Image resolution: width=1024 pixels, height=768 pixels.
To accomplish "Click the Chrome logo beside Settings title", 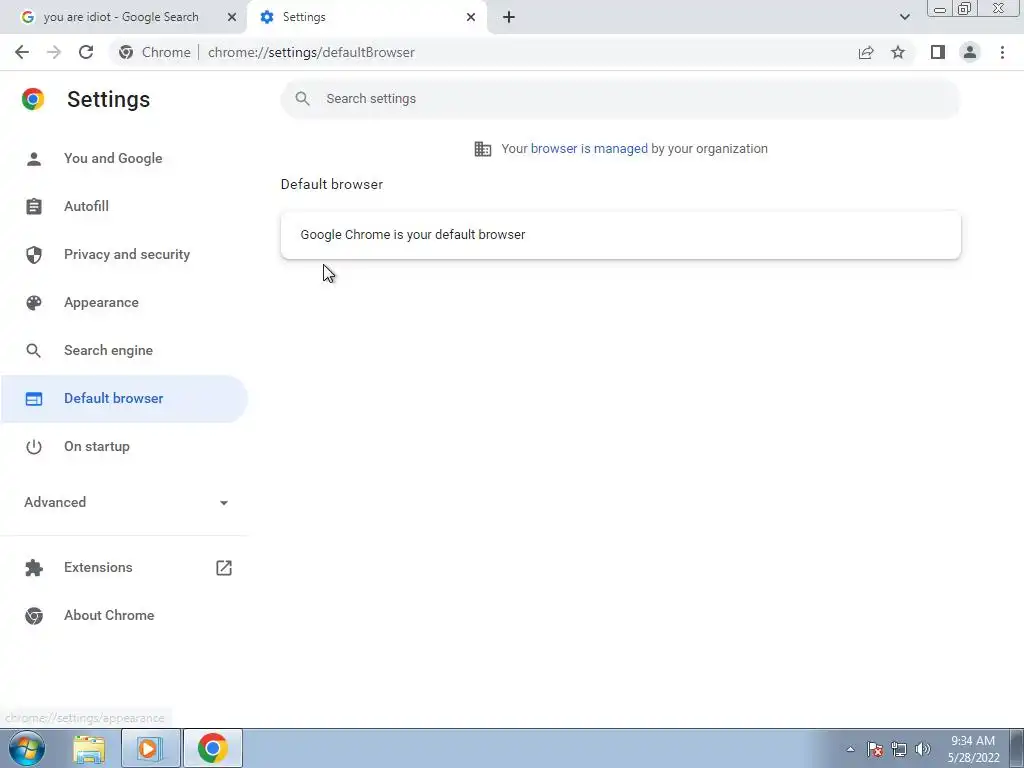I will point(33,99).
